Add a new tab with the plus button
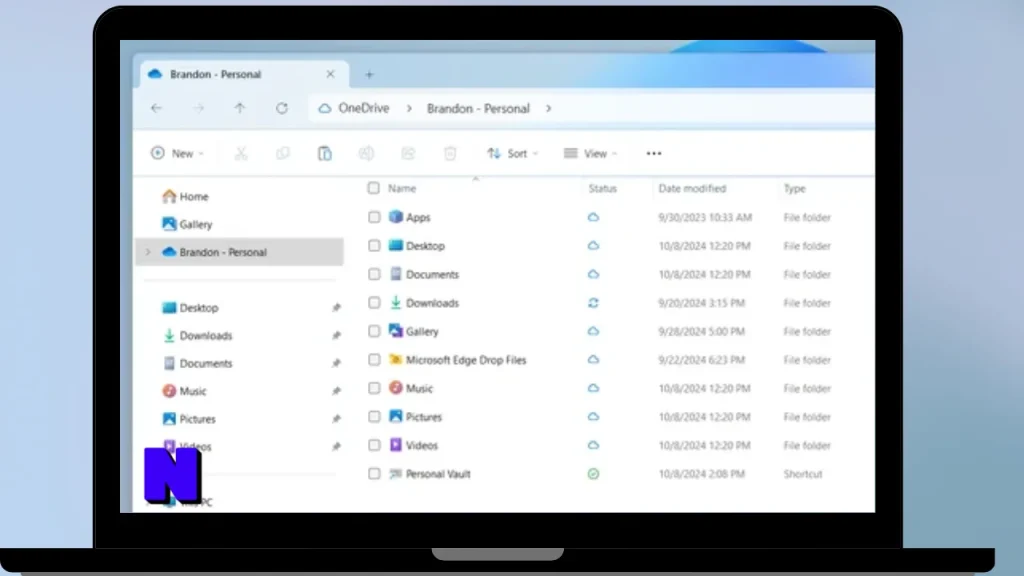The image size is (1024, 576). 370,75
